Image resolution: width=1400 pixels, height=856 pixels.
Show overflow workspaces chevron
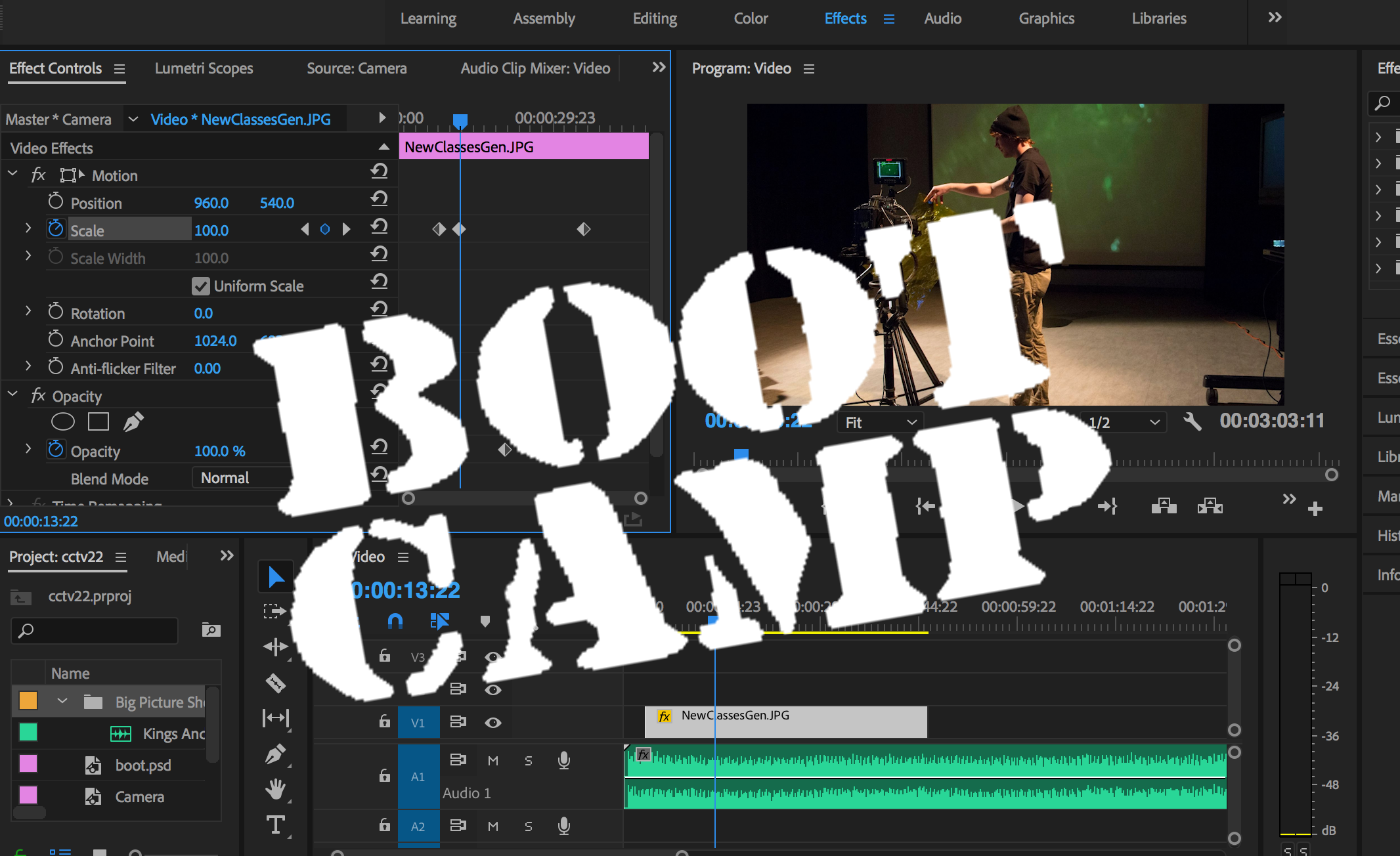pyautogui.click(x=1275, y=17)
